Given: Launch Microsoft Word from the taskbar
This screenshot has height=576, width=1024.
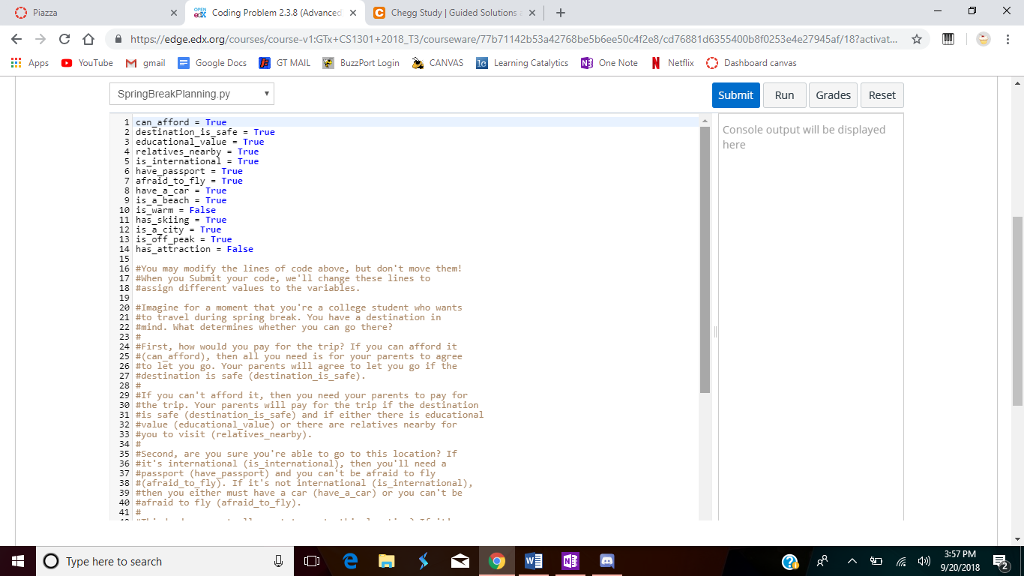Looking at the screenshot, I should (533, 561).
